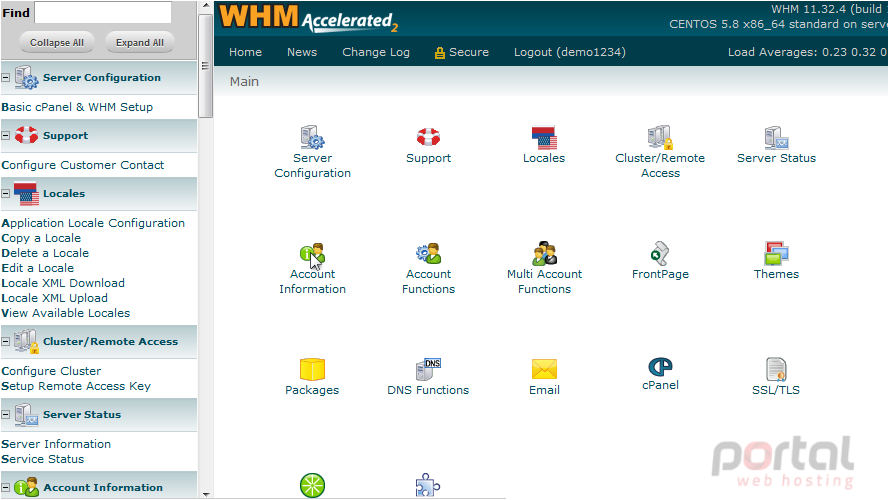
Task: Open Delete a Locale link
Action: click(x=45, y=253)
